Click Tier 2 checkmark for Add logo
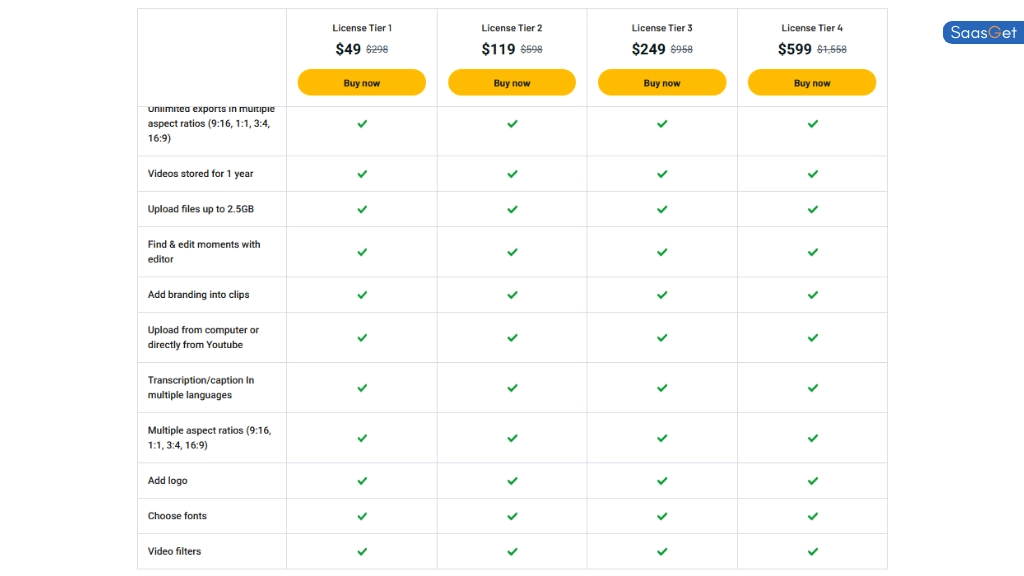Viewport: 1024px width, 576px height. coord(512,481)
